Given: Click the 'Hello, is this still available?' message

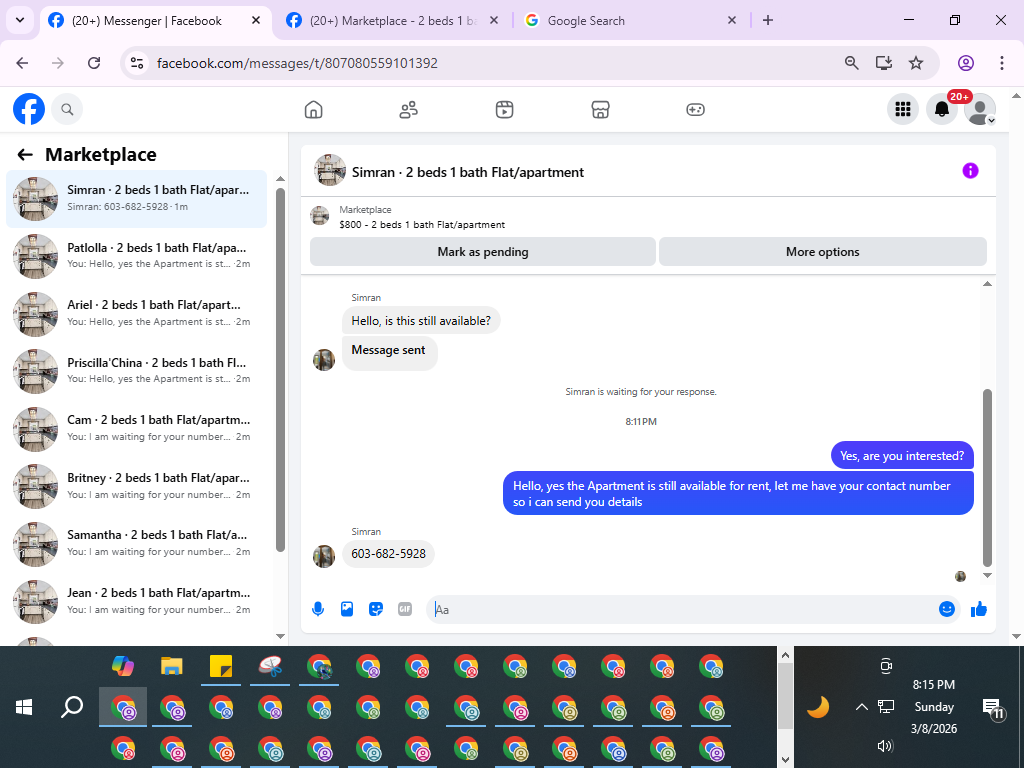Looking at the screenshot, I should click(421, 321).
